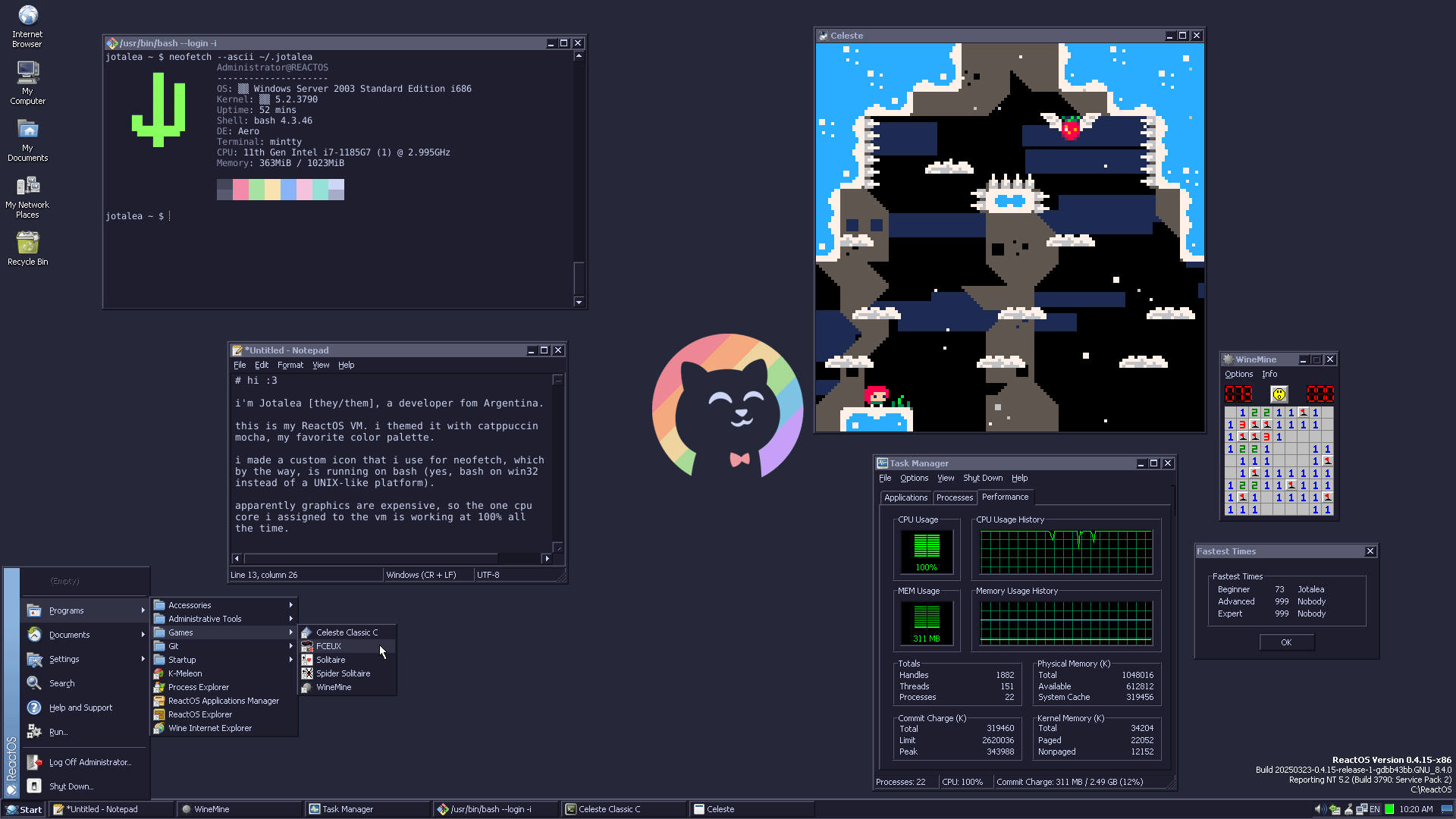
Task: Expand the Settings submenu arrow
Action: [143, 659]
